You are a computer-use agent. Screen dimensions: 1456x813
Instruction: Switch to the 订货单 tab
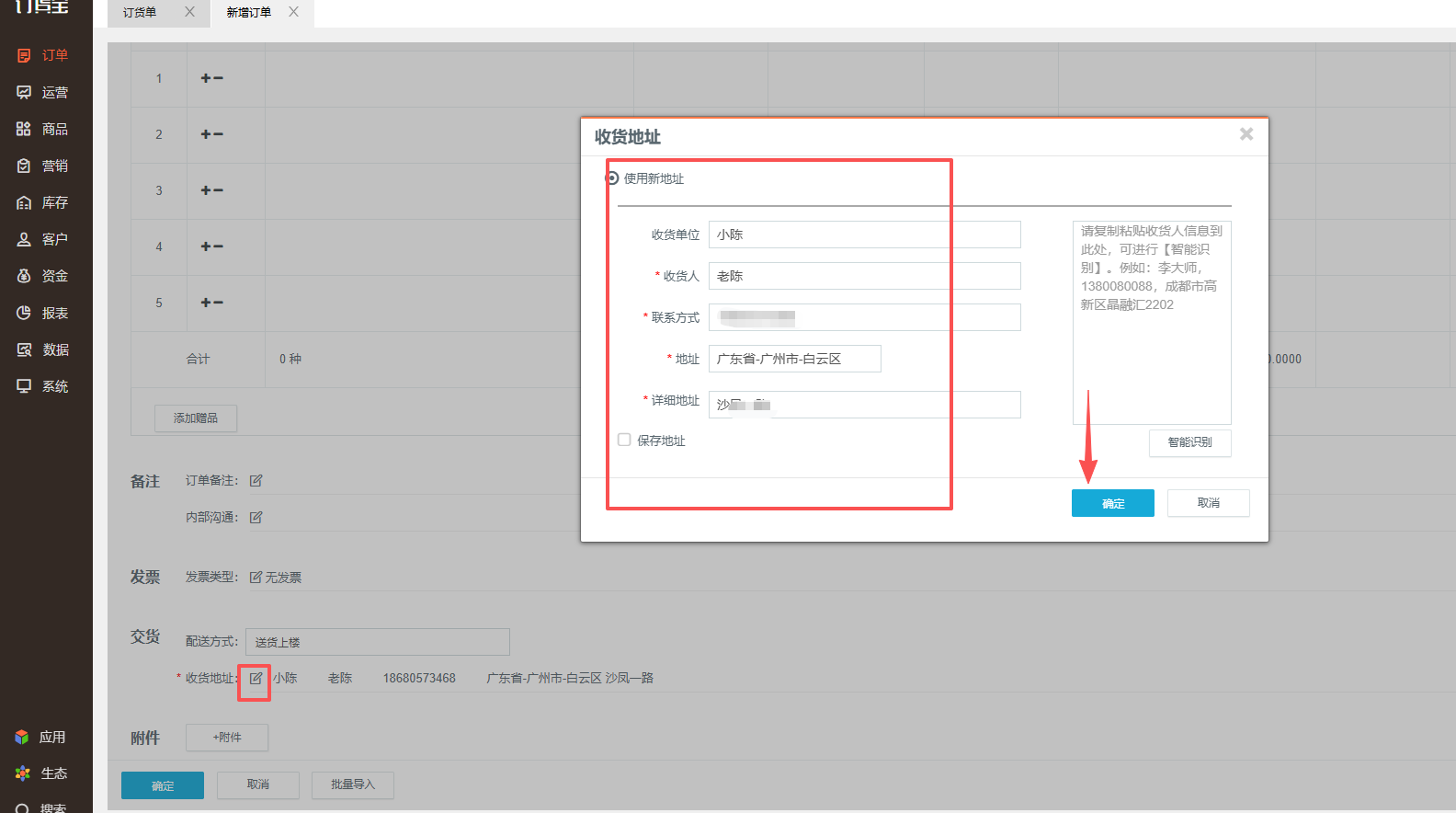click(x=140, y=12)
